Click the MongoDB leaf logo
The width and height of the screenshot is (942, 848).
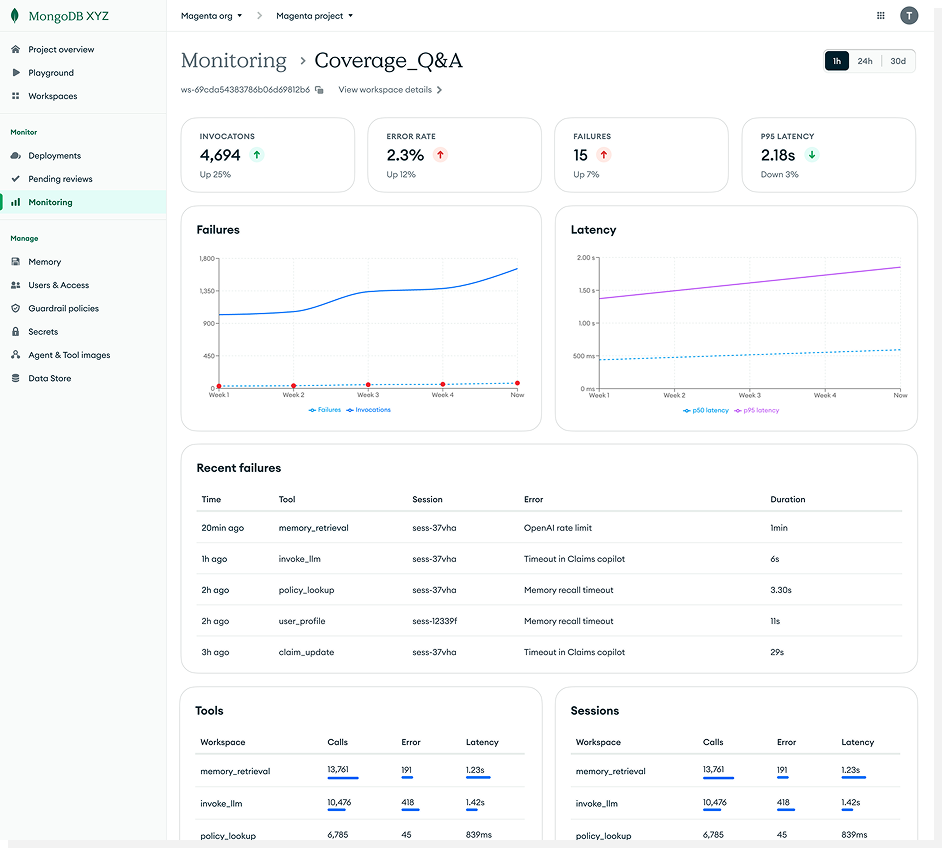15,16
